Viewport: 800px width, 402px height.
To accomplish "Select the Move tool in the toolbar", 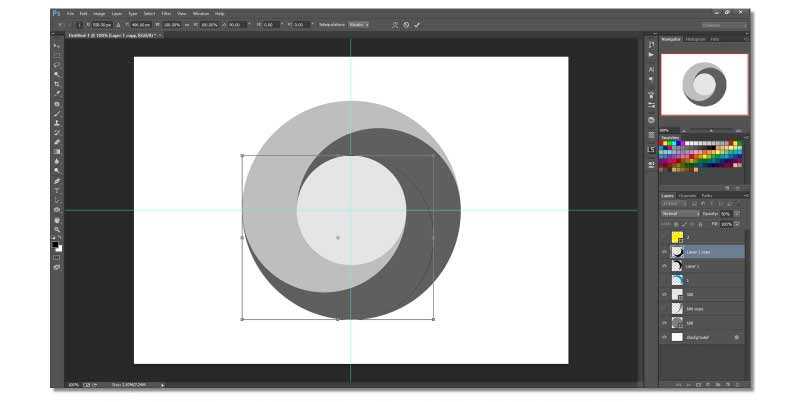I will pos(57,46).
